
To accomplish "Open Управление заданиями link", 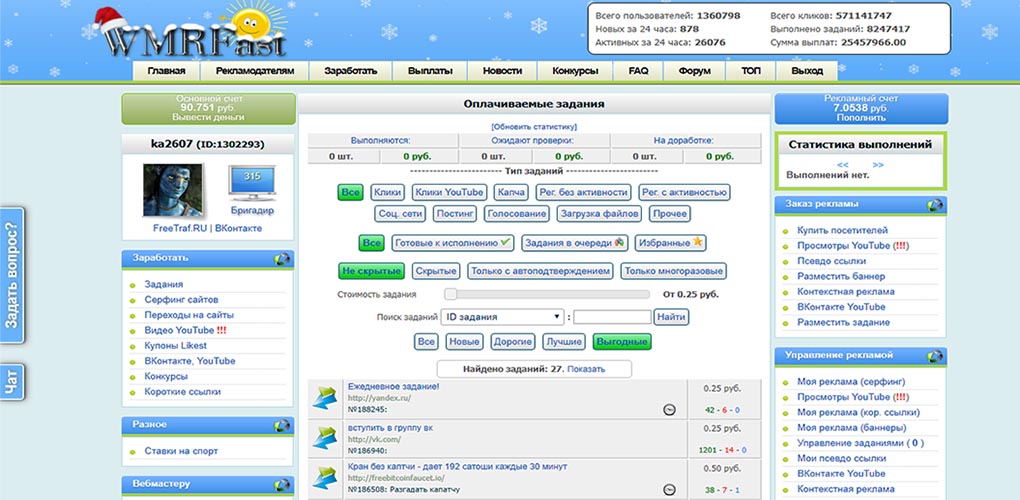I will (x=861, y=443).
